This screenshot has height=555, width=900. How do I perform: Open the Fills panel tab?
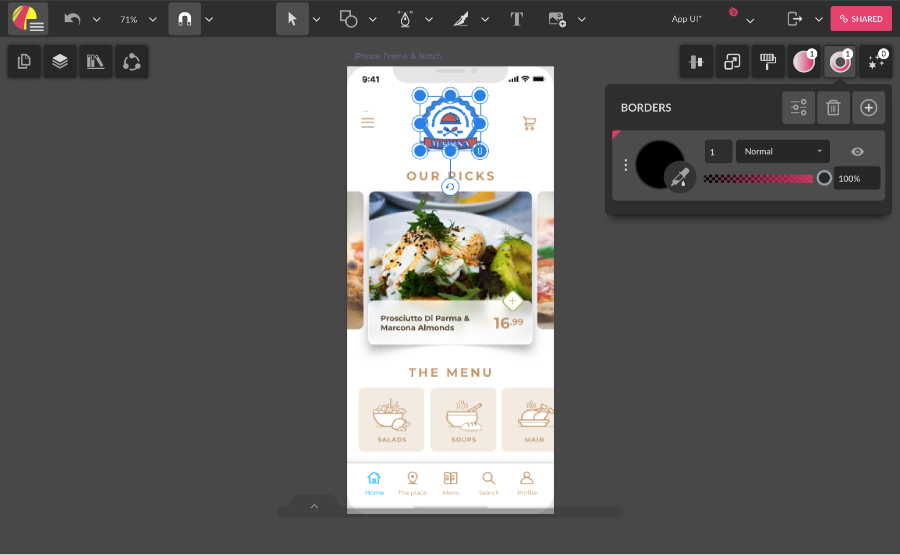point(804,62)
